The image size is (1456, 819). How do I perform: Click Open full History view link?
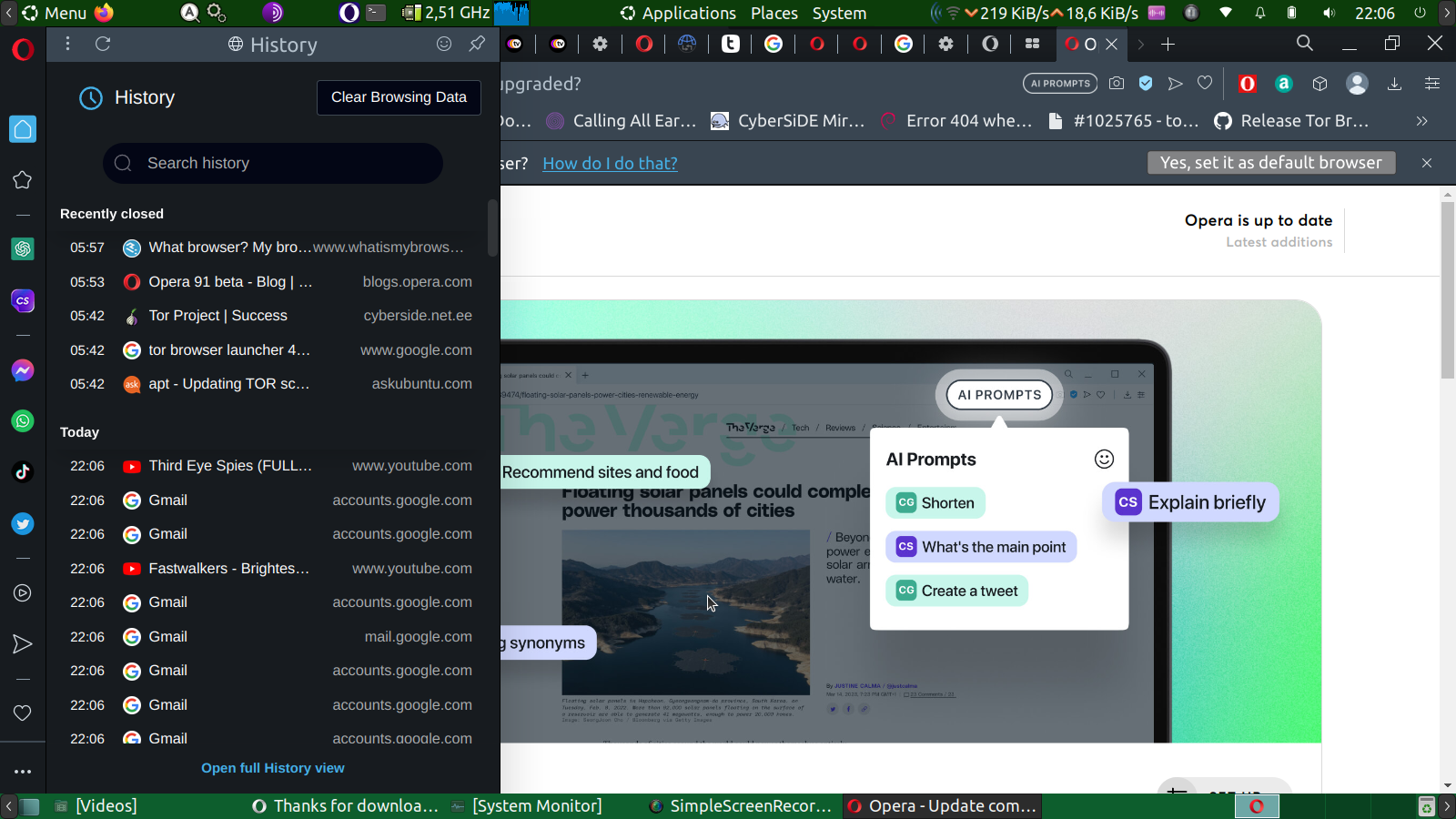point(273,768)
